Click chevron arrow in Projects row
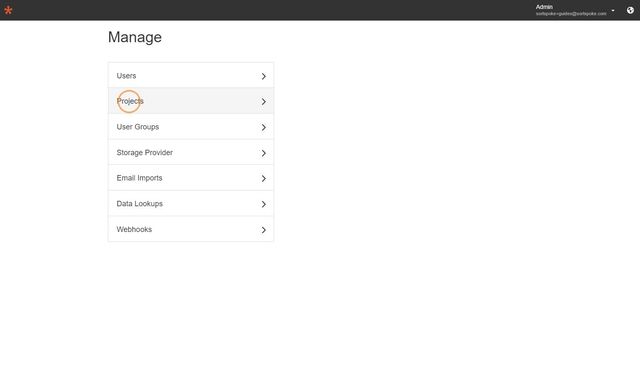 coord(264,102)
